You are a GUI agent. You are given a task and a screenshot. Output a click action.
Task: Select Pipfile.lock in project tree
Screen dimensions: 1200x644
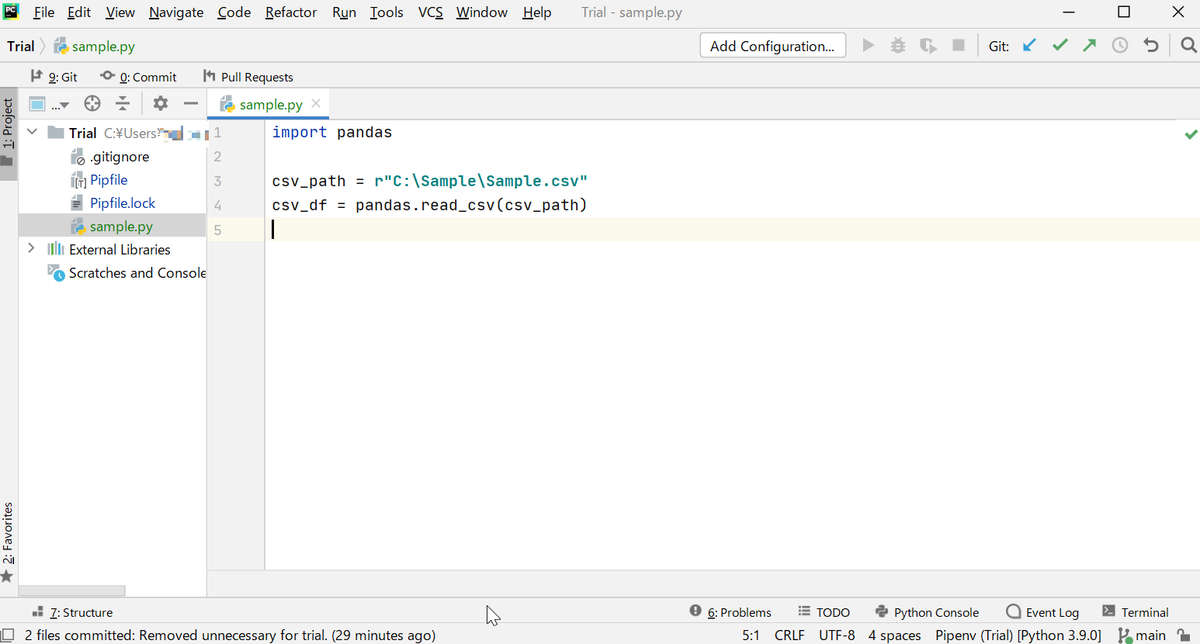point(112,202)
